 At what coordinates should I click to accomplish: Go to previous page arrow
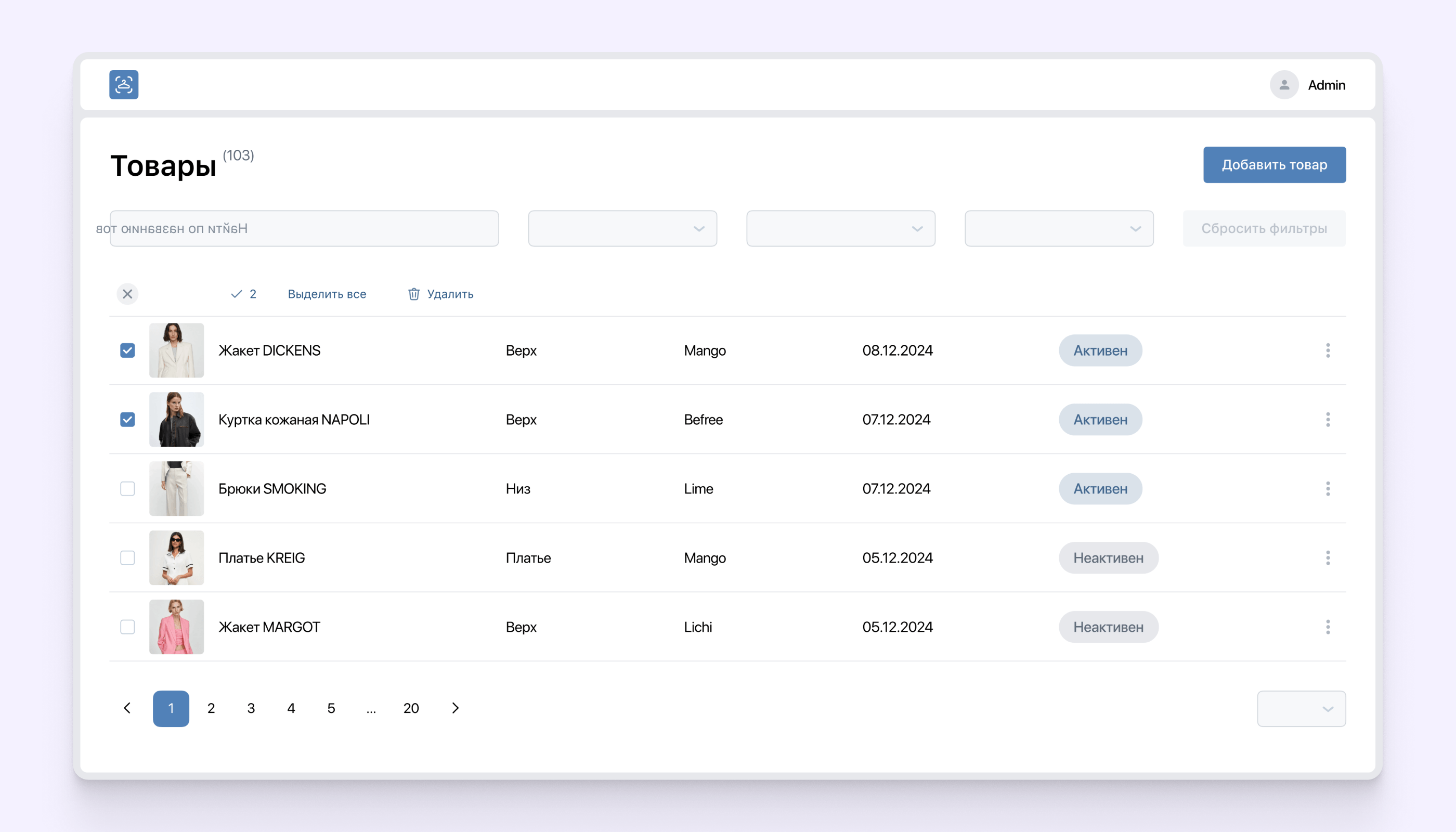click(x=127, y=708)
